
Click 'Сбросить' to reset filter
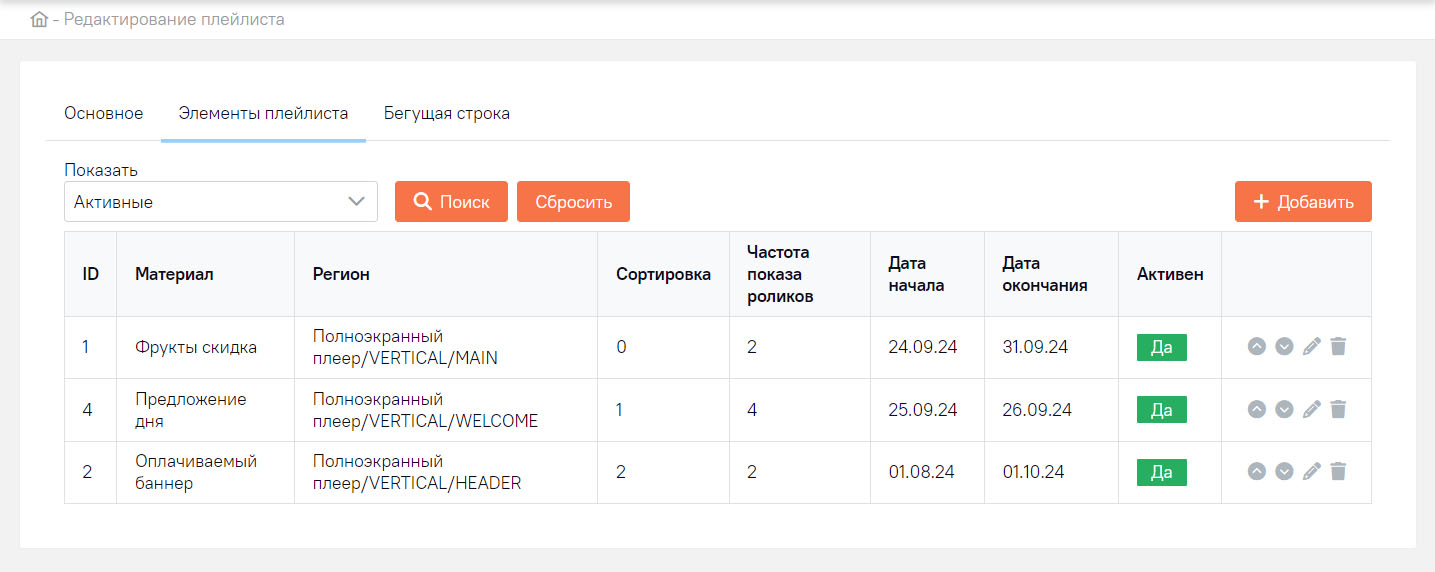tap(573, 202)
